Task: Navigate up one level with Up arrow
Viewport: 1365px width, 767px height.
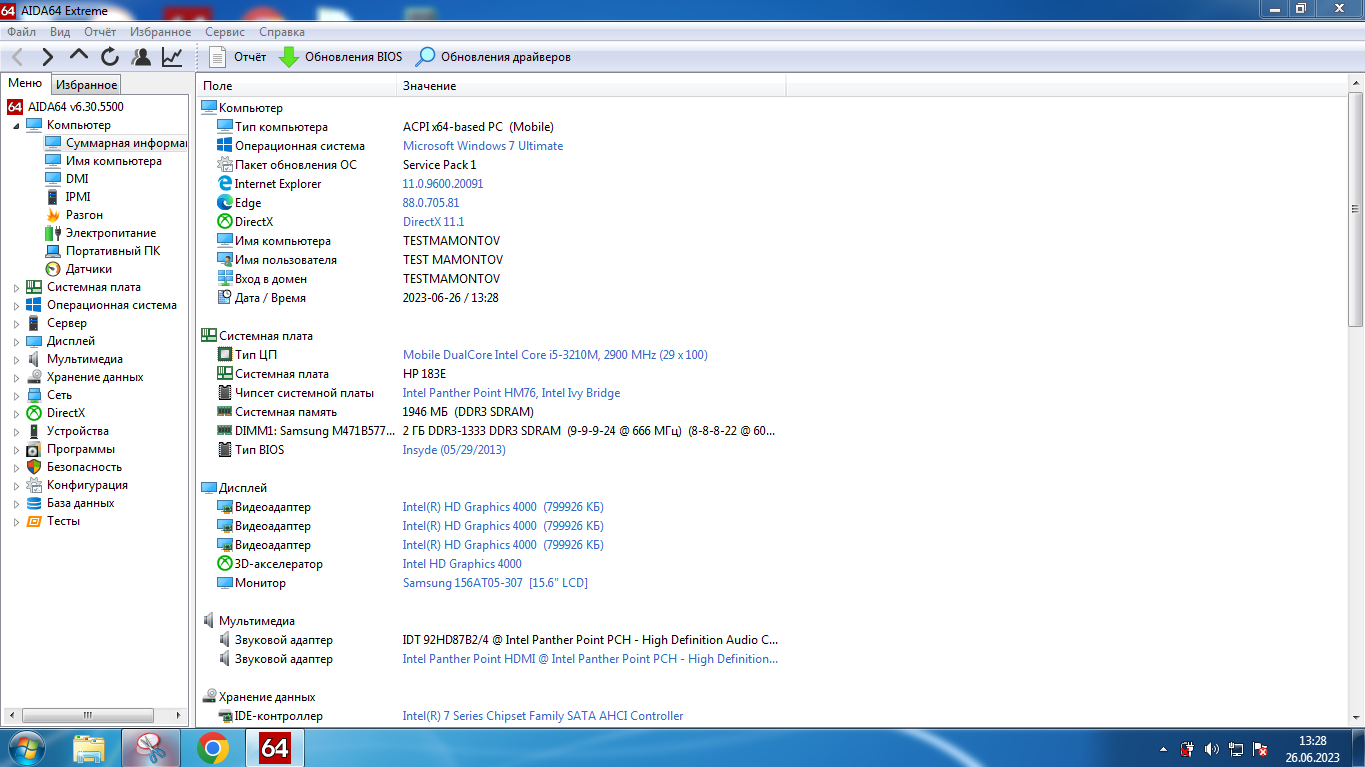Action: tap(79, 57)
